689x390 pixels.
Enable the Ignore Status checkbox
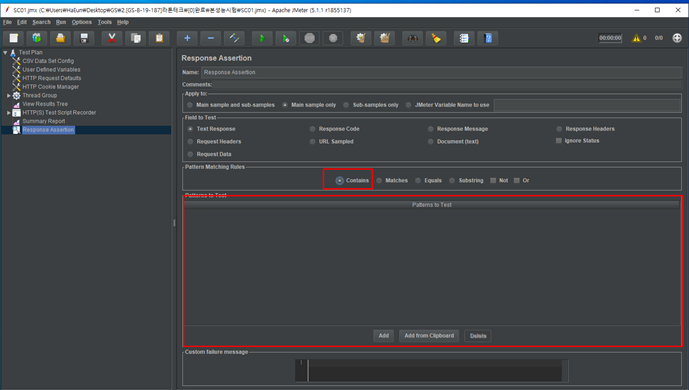point(559,141)
